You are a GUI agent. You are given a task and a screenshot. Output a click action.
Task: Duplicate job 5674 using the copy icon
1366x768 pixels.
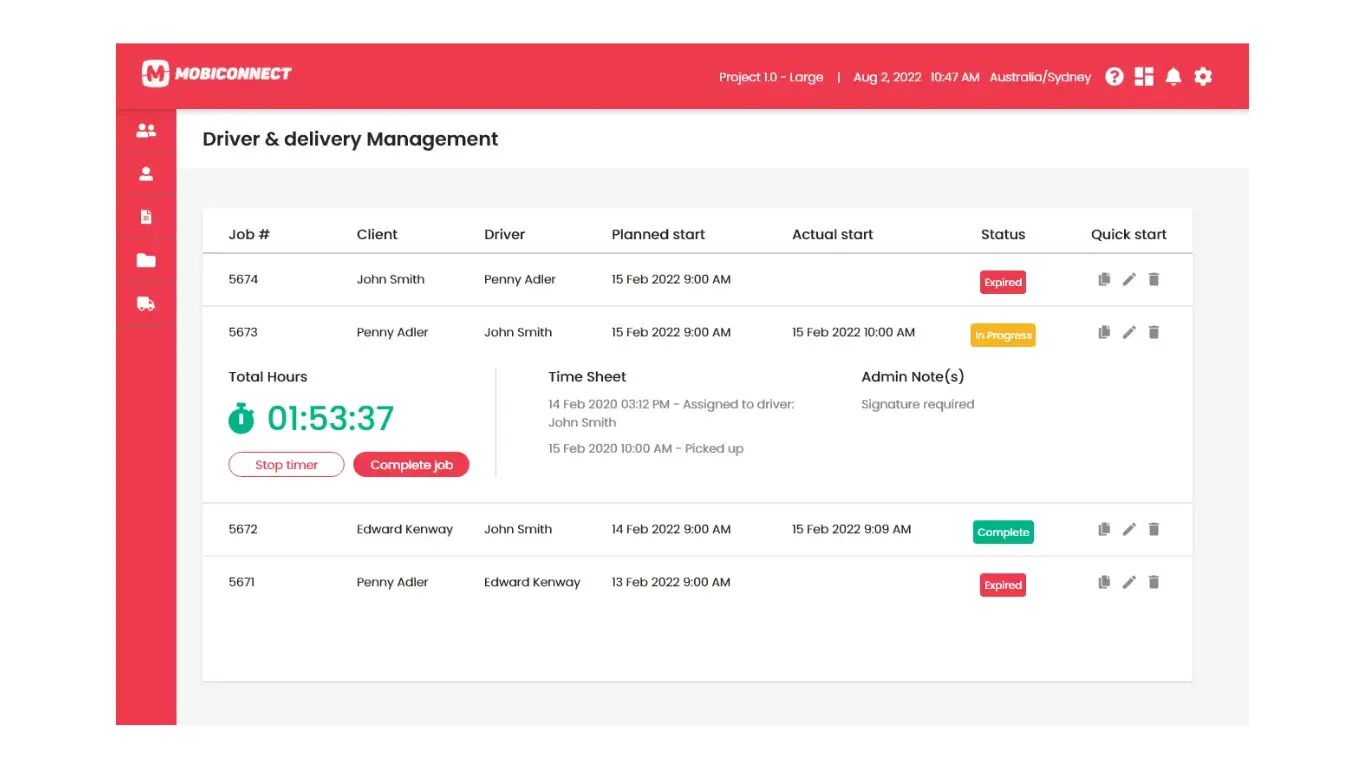pos(1103,279)
